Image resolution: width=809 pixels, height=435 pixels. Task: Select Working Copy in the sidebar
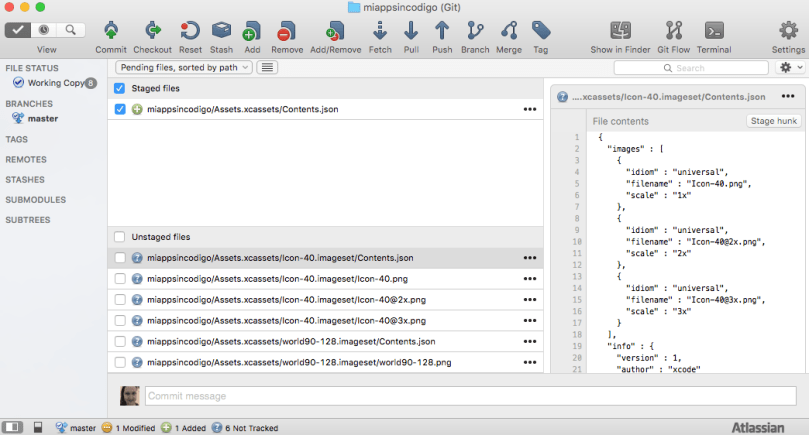pos(55,83)
